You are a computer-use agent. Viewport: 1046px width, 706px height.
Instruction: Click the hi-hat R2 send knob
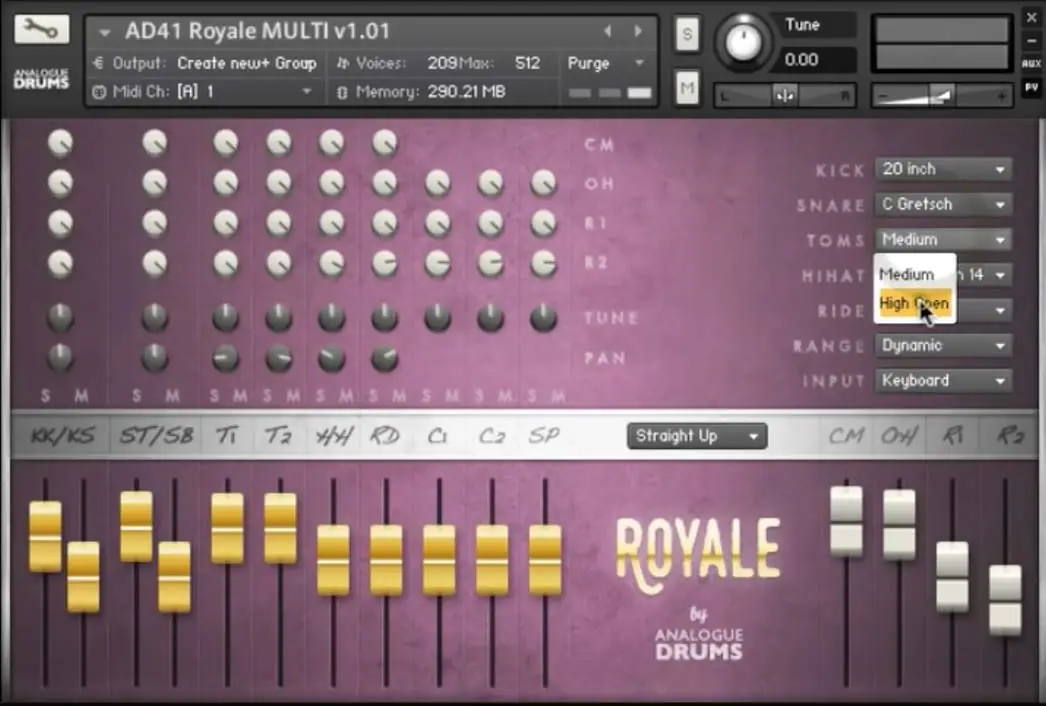click(x=332, y=264)
